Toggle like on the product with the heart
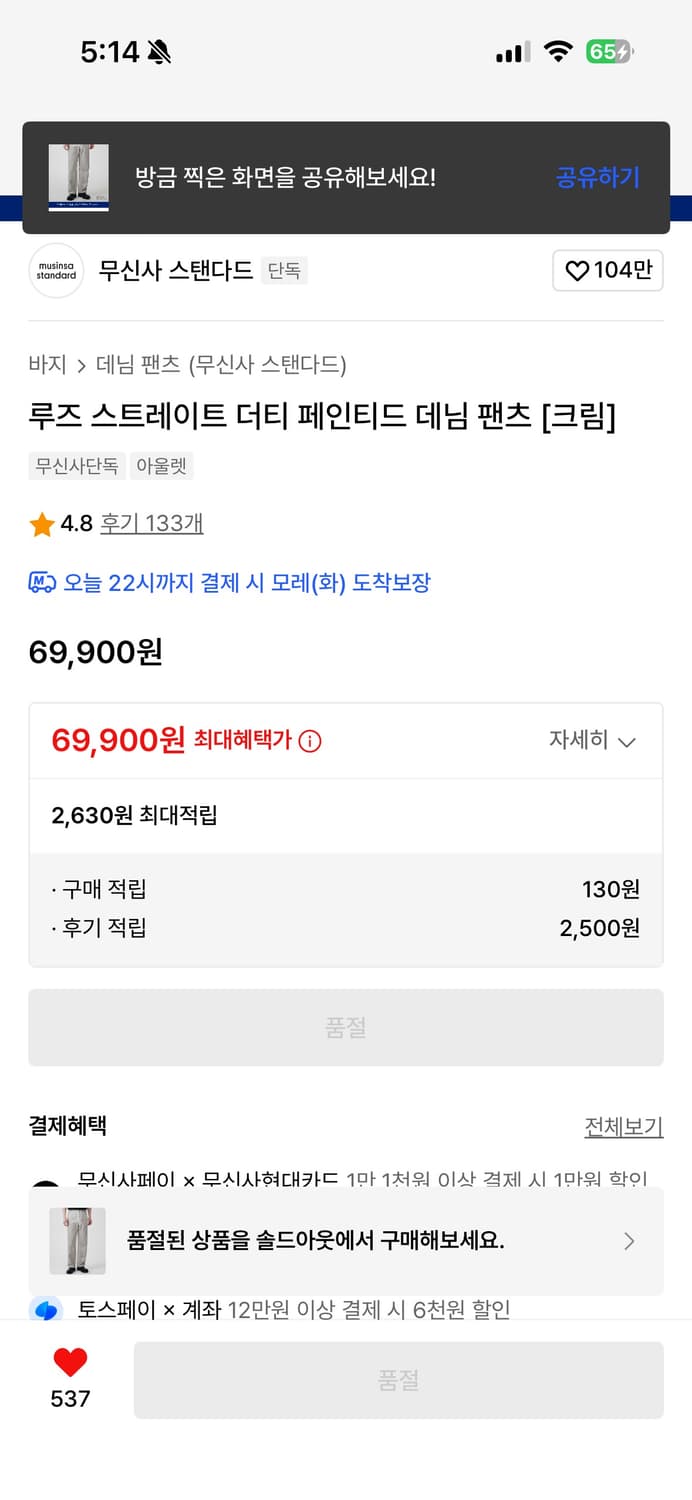The image size is (692, 1500). click(68, 1362)
